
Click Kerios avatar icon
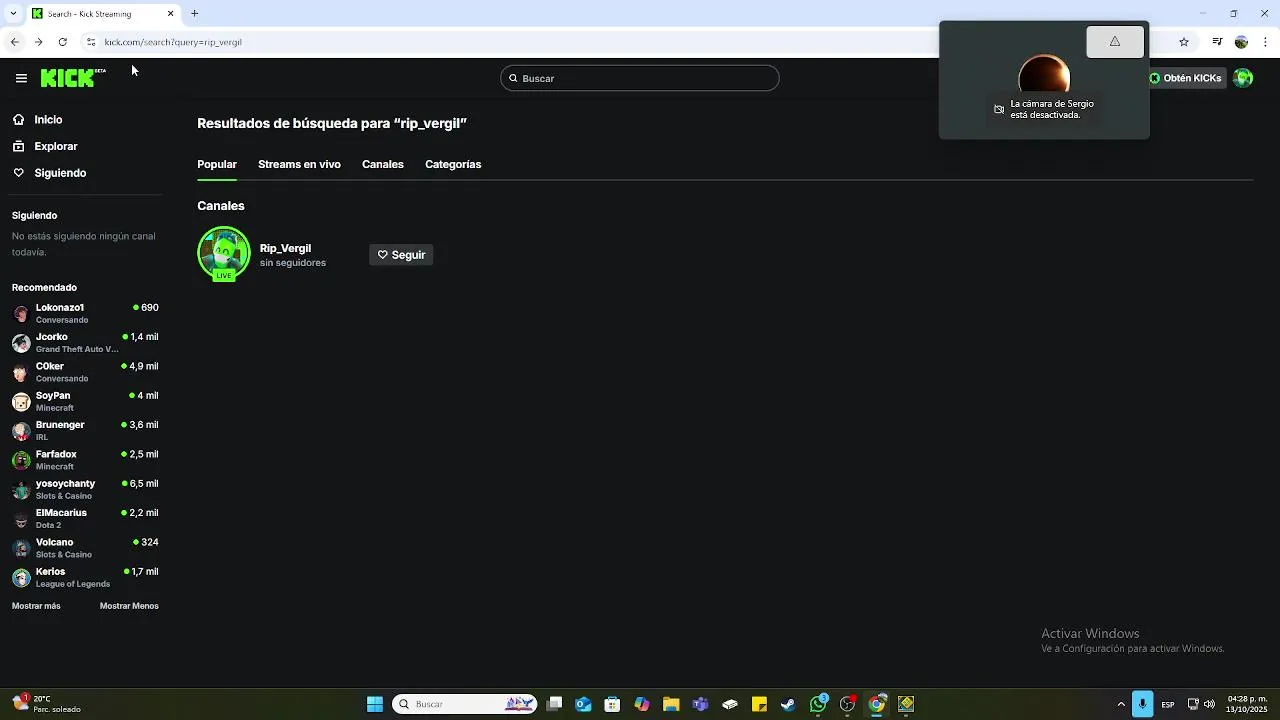pos(21,578)
